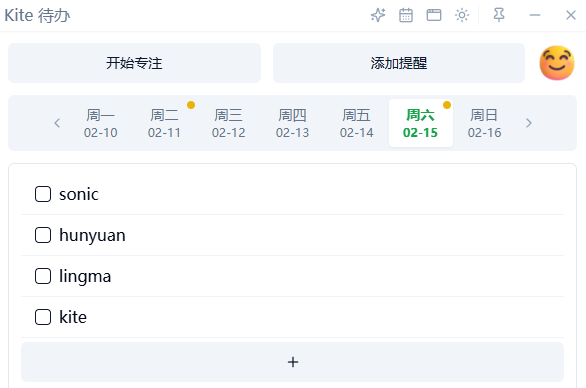Click the 开始专注 button
Image resolution: width=586 pixels, height=388 pixels.
pyautogui.click(x=134, y=63)
